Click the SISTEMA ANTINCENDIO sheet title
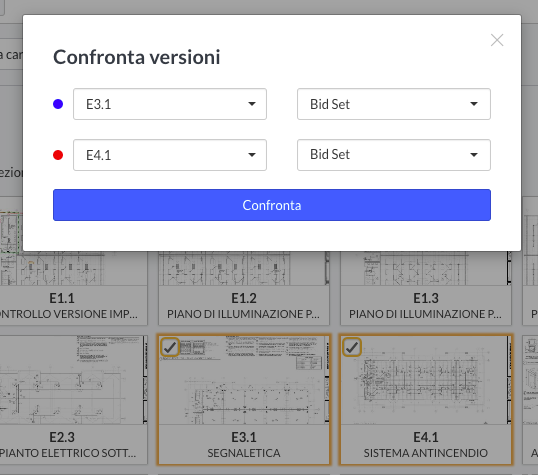The height and width of the screenshot is (475, 538). pos(425,453)
